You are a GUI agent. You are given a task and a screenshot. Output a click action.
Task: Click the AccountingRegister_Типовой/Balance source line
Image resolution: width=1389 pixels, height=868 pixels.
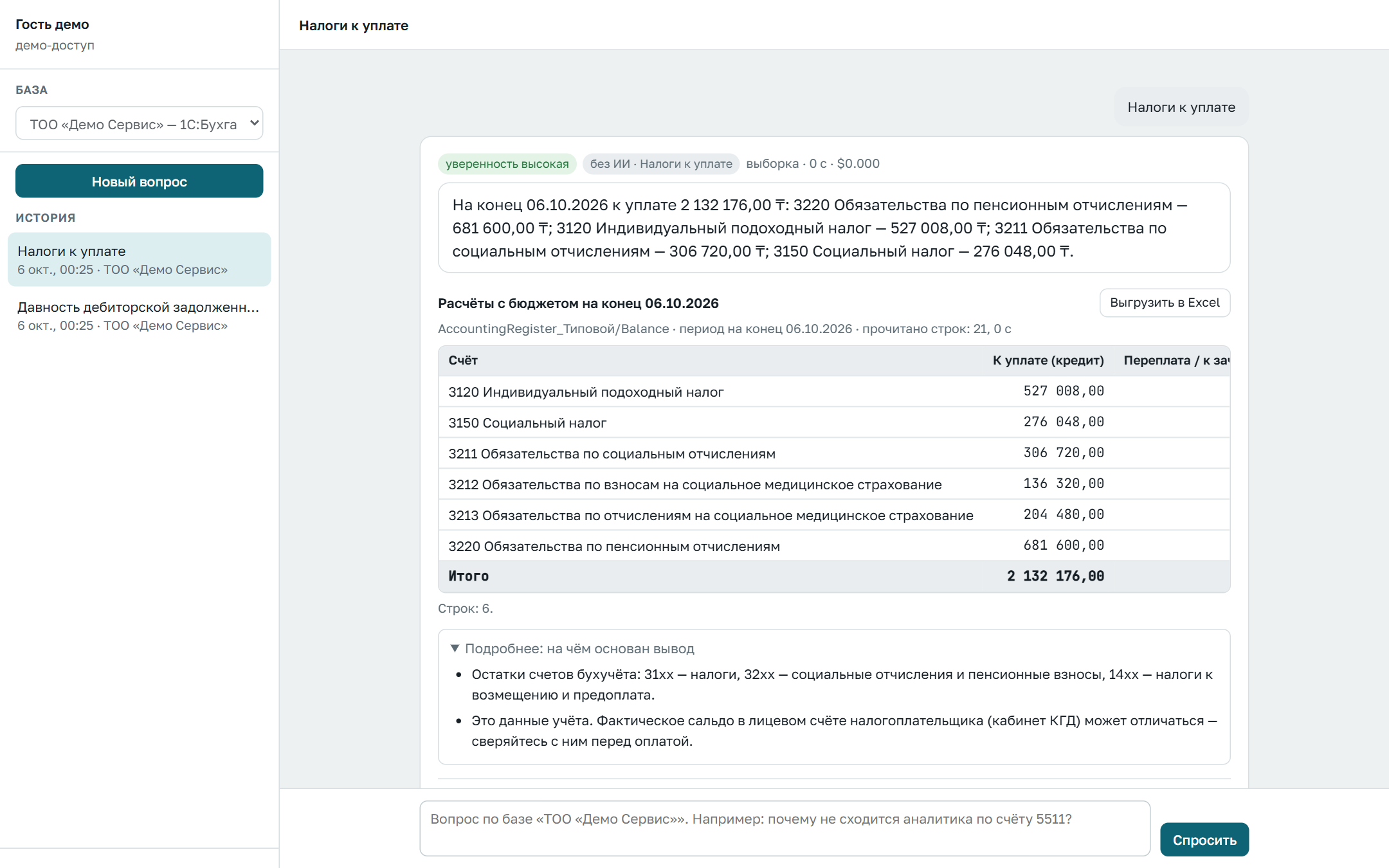724,329
